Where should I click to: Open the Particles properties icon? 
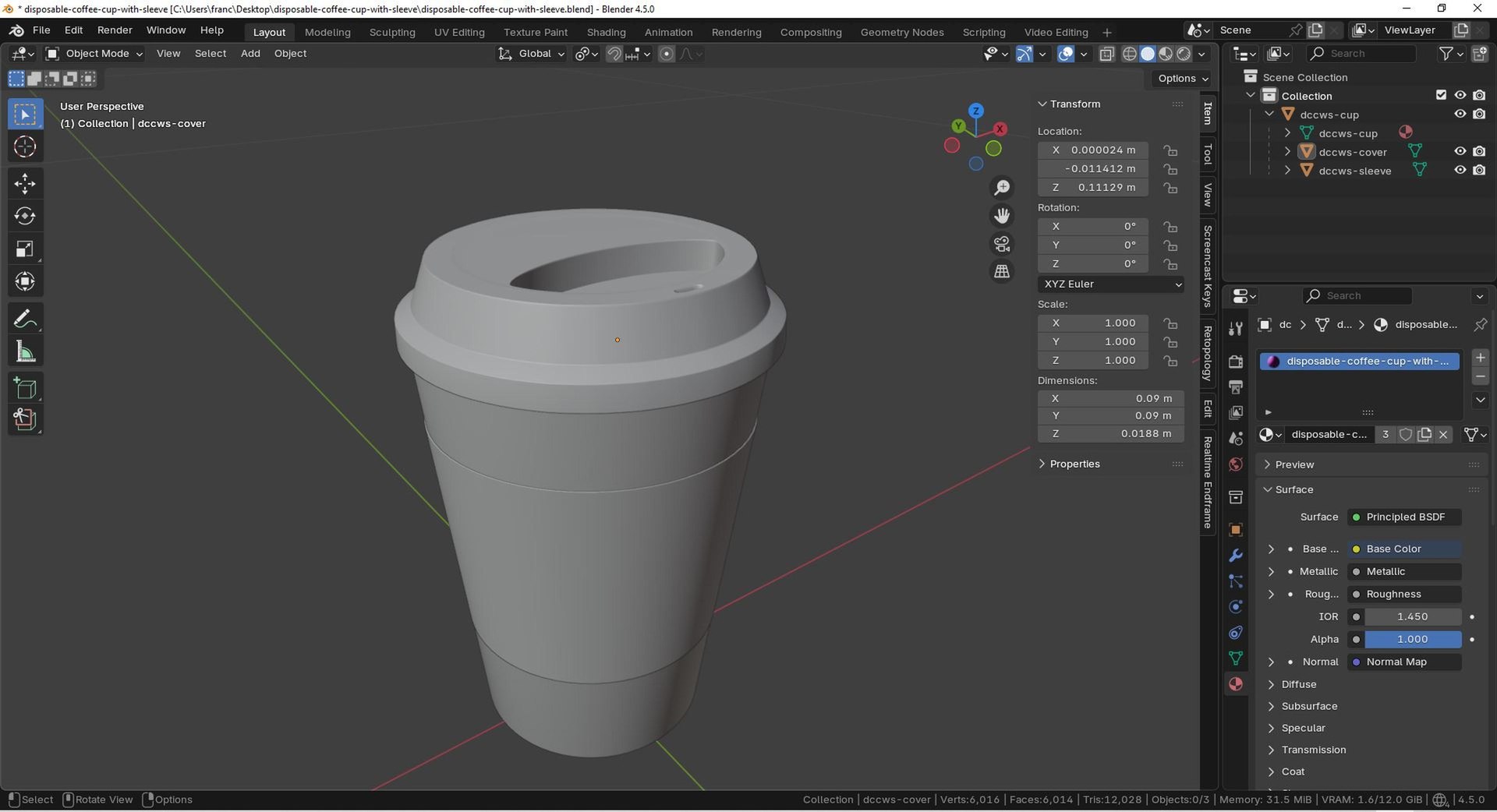coord(1236,581)
